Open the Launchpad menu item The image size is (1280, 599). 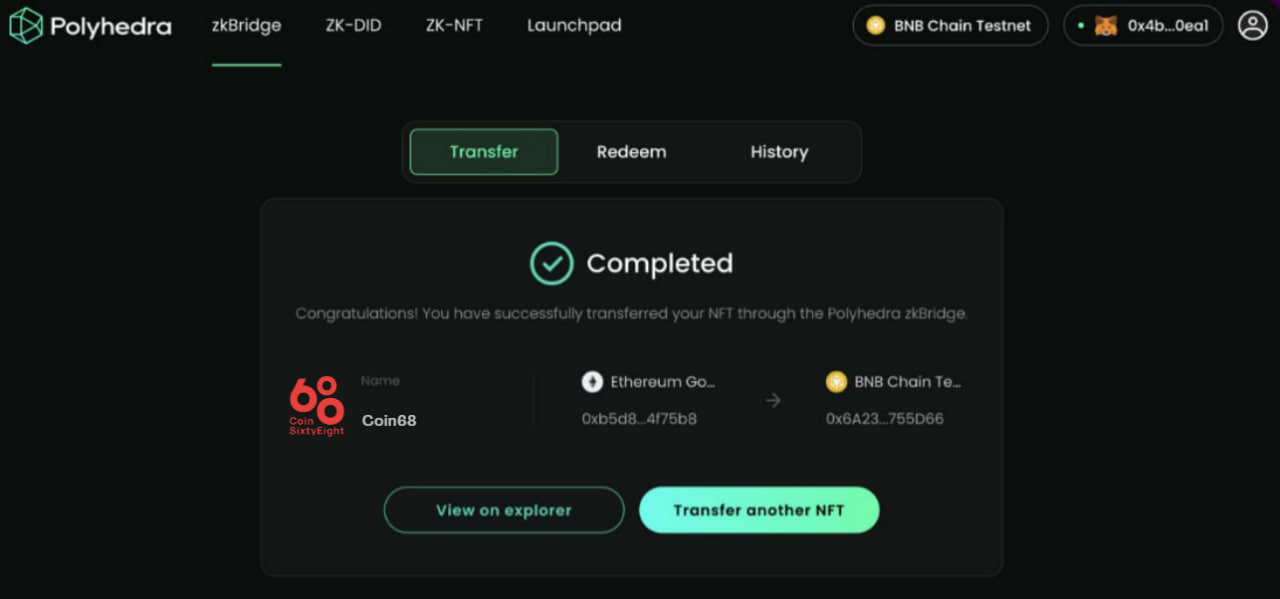(x=574, y=26)
